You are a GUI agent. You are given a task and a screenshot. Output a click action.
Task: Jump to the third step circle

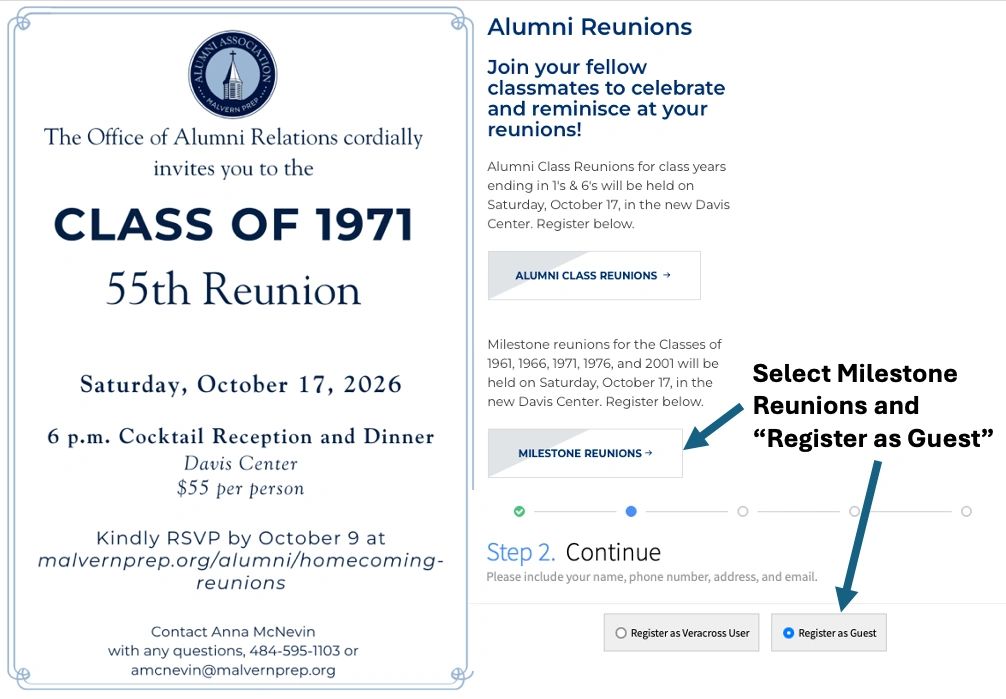(x=743, y=512)
